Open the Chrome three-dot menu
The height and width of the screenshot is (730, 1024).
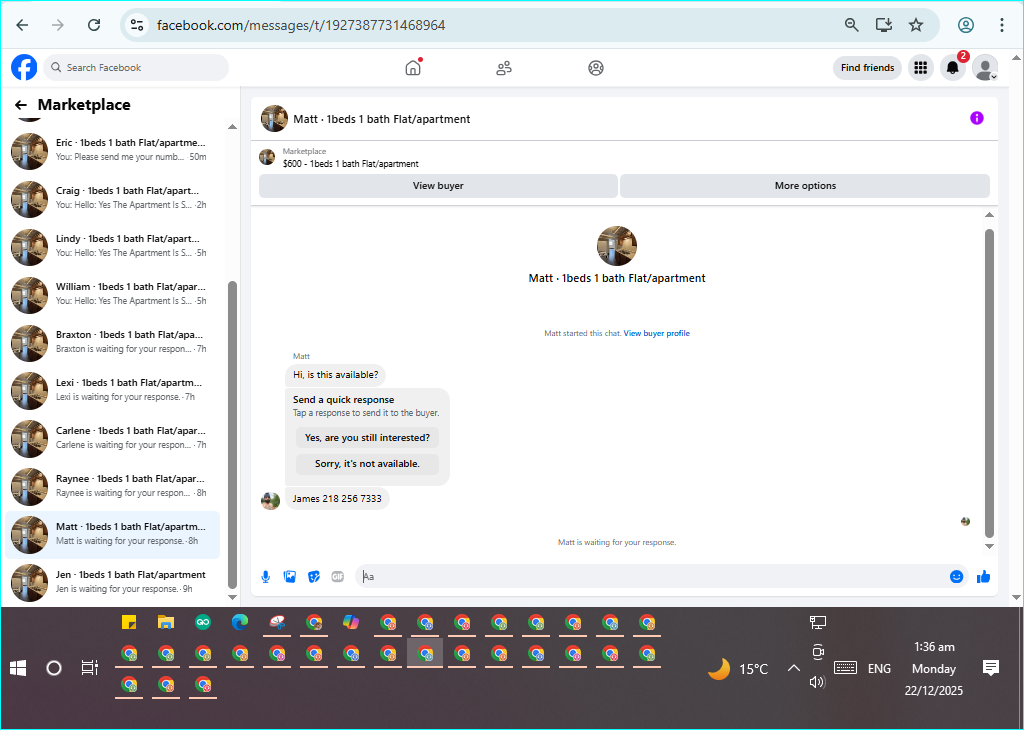click(1001, 25)
